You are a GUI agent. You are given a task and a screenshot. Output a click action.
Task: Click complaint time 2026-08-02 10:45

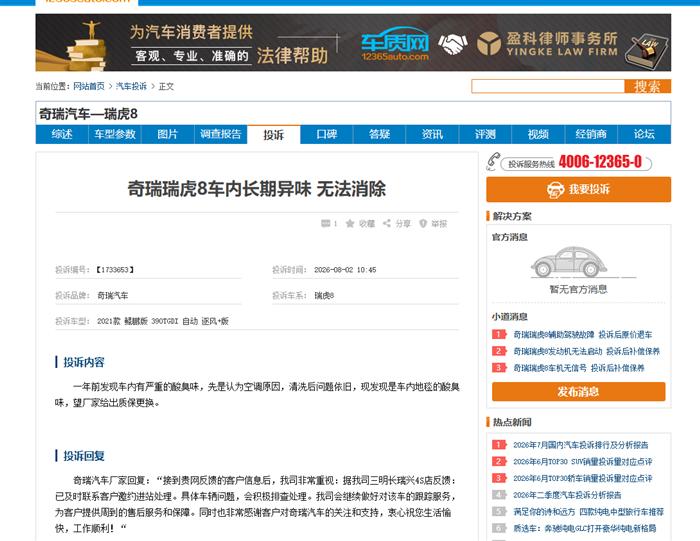click(x=345, y=270)
